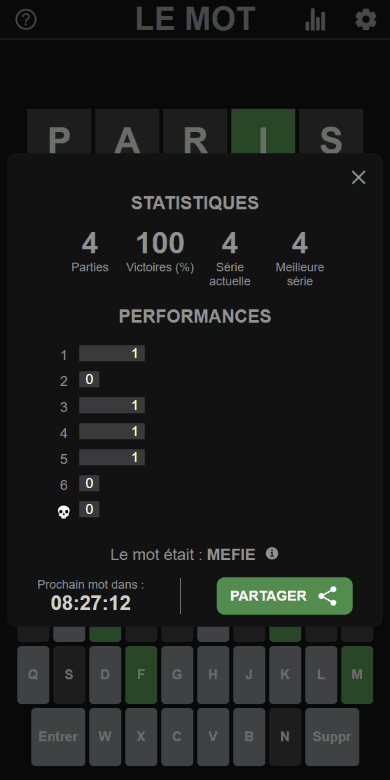Screen dimensions: 390x780
Task: Tap the W key on keyboard
Action: (x=105, y=737)
